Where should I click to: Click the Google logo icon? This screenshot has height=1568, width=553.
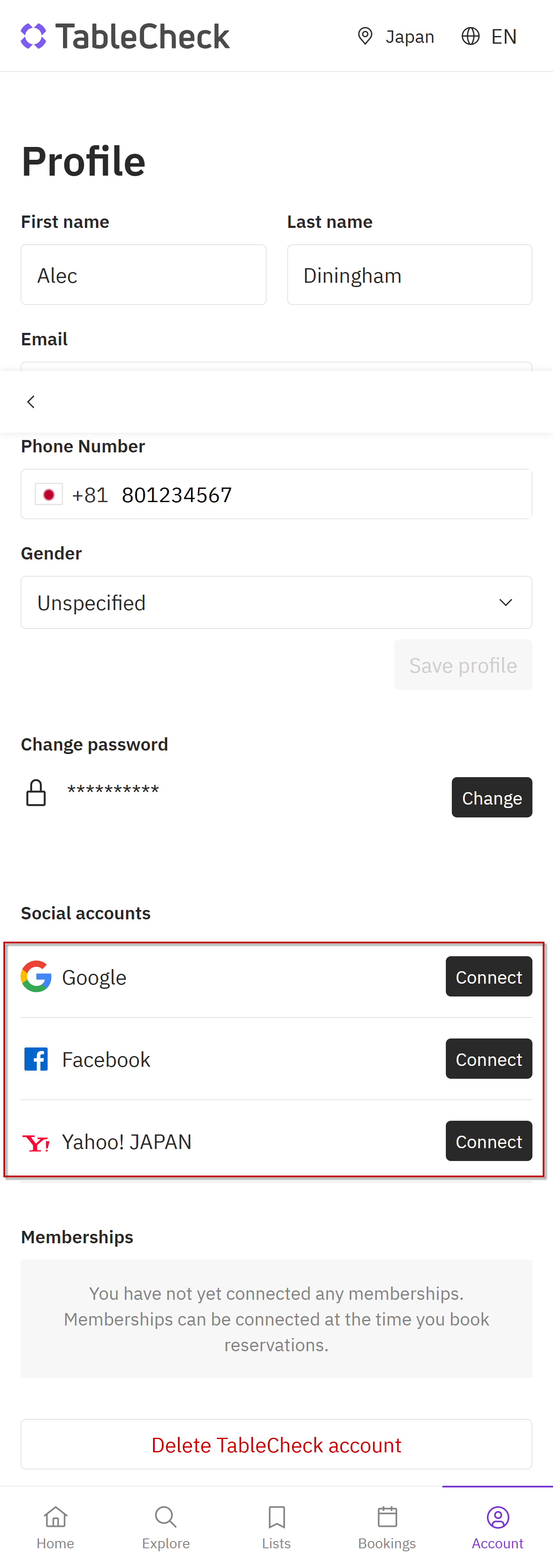36,976
